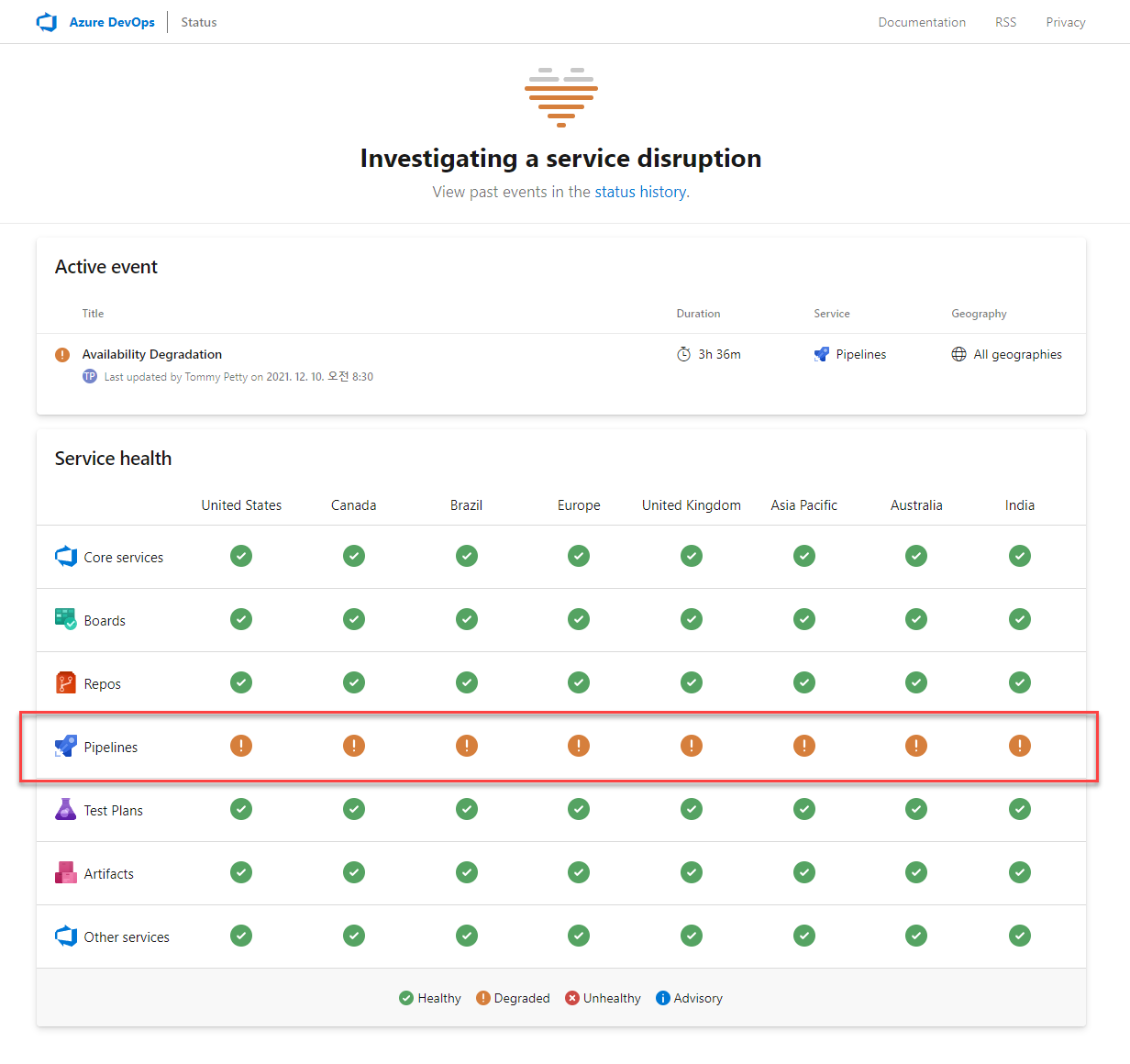Click the Artifacts icon in Service health
The width and height of the screenshot is (1130, 1064).
[x=65, y=872]
